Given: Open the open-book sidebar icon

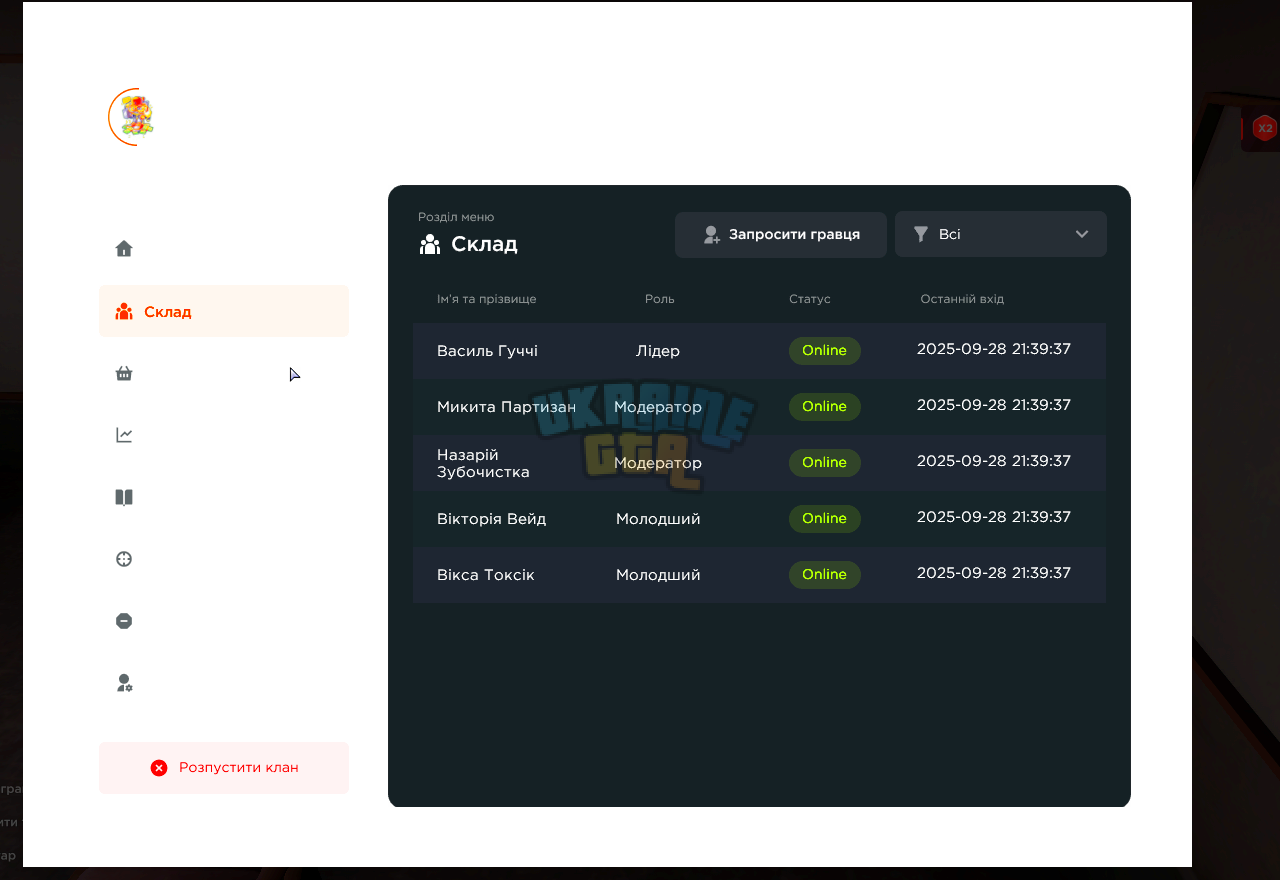Looking at the screenshot, I should click(x=124, y=497).
